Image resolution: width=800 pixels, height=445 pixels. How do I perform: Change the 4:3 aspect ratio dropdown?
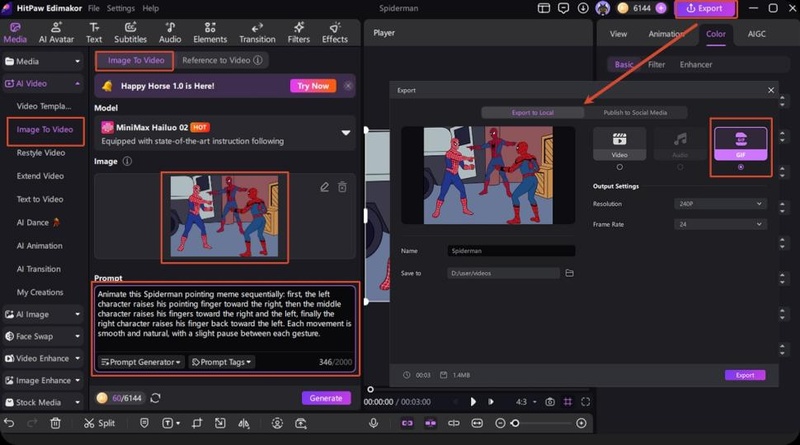pyautogui.click(x=526, y=402)
